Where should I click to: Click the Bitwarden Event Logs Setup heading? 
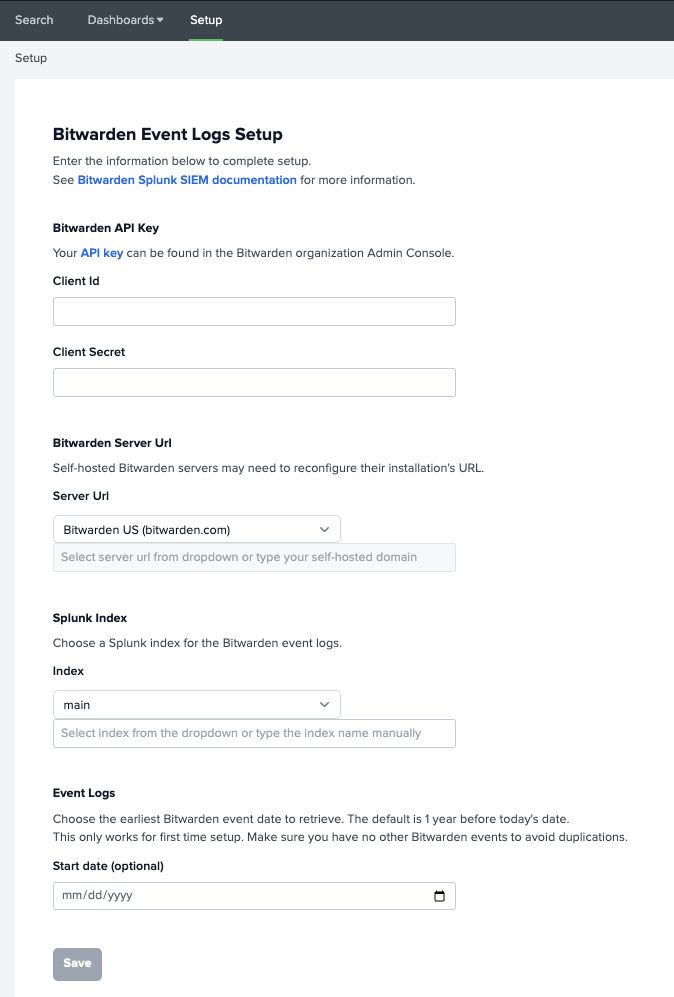pyautogui.click(x=168, y=134)
